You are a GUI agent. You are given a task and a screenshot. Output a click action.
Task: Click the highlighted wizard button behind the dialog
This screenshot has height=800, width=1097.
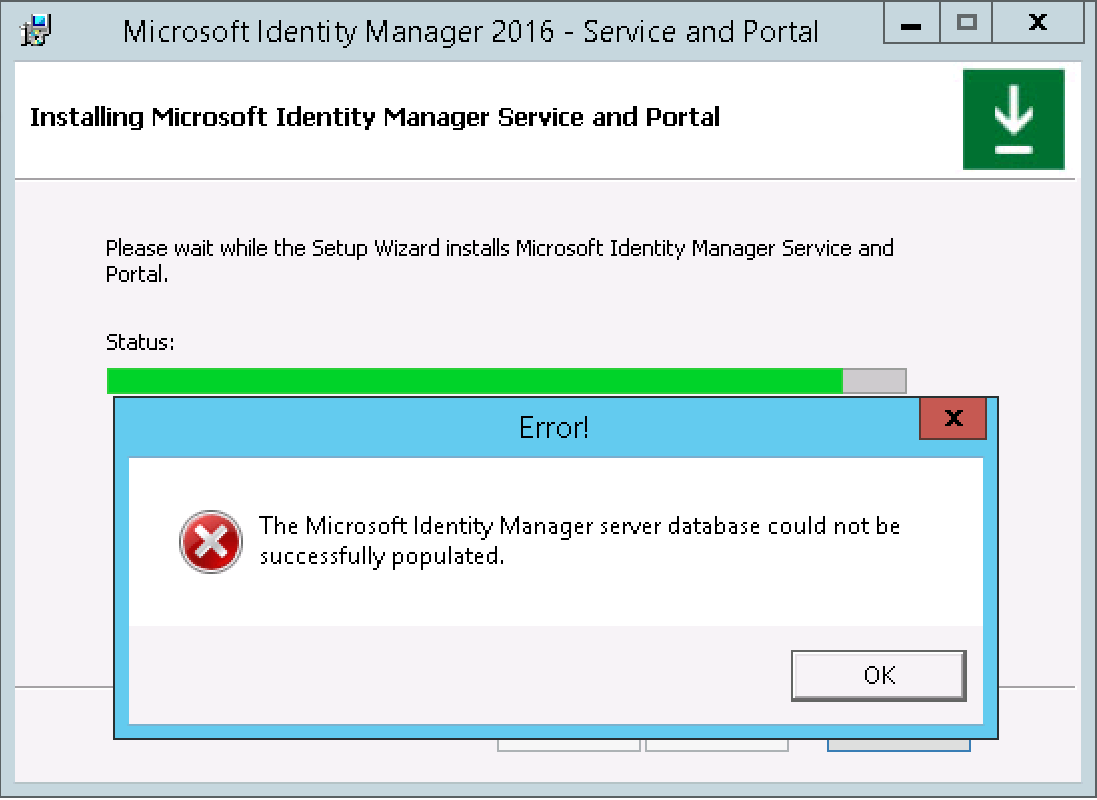[x=898, y=745]
